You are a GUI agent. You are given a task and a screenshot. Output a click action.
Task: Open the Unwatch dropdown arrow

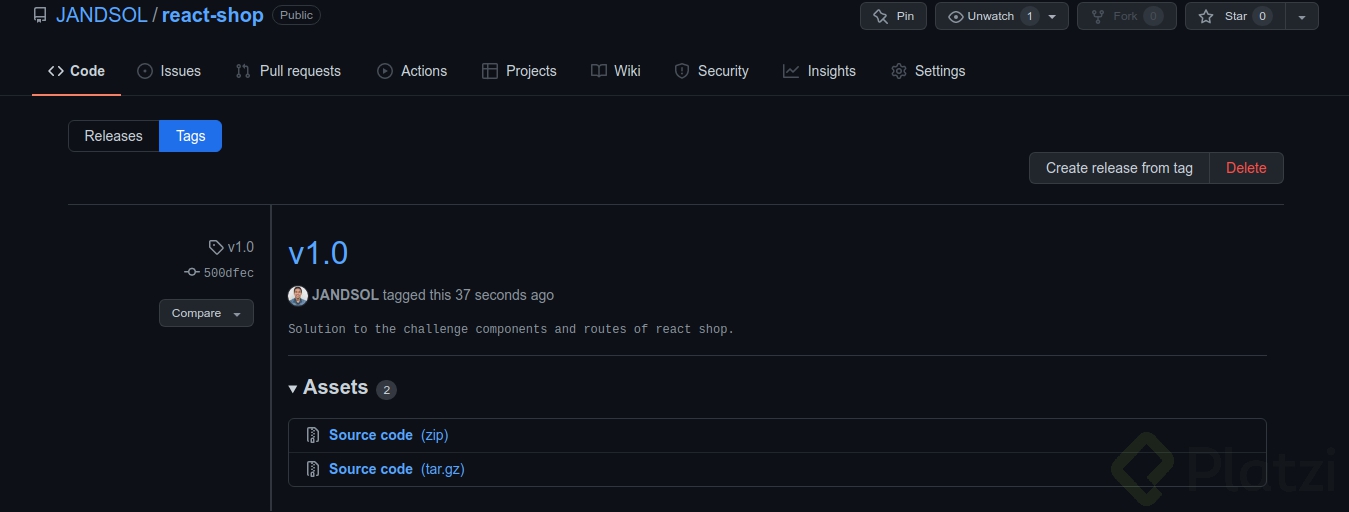coord(1052,16)
